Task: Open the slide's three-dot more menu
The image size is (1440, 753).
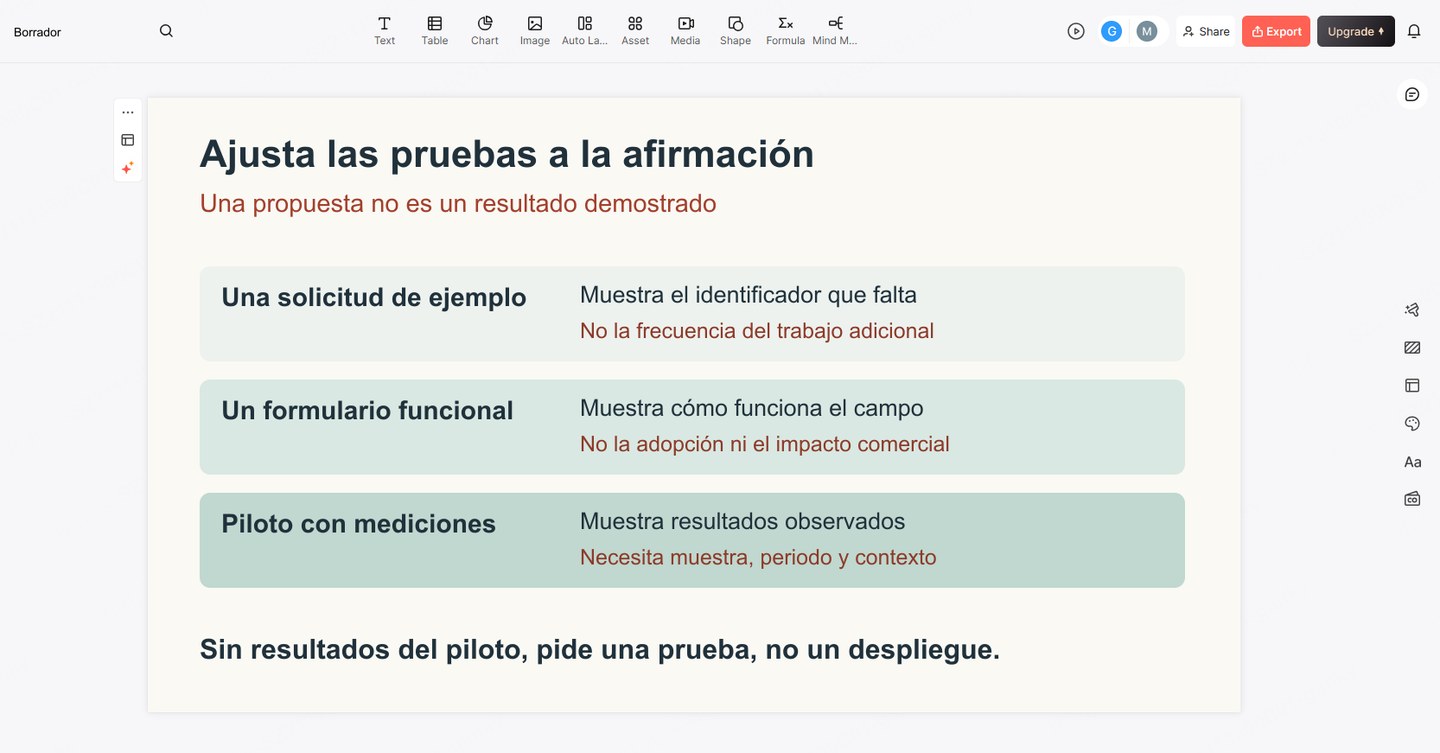Action: [128, 112]
